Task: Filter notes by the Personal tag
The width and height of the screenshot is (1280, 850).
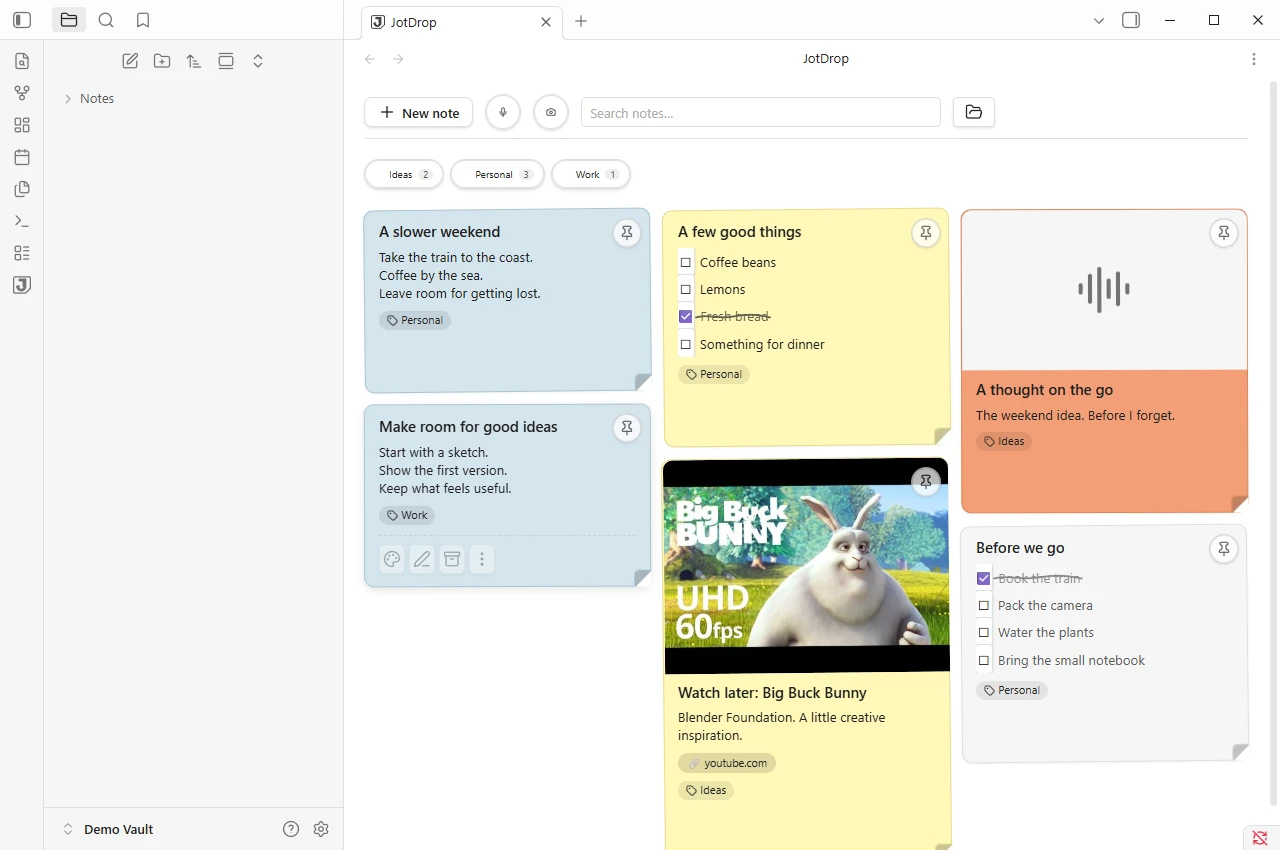Action: pyautogui.click(x=497, y=174)
